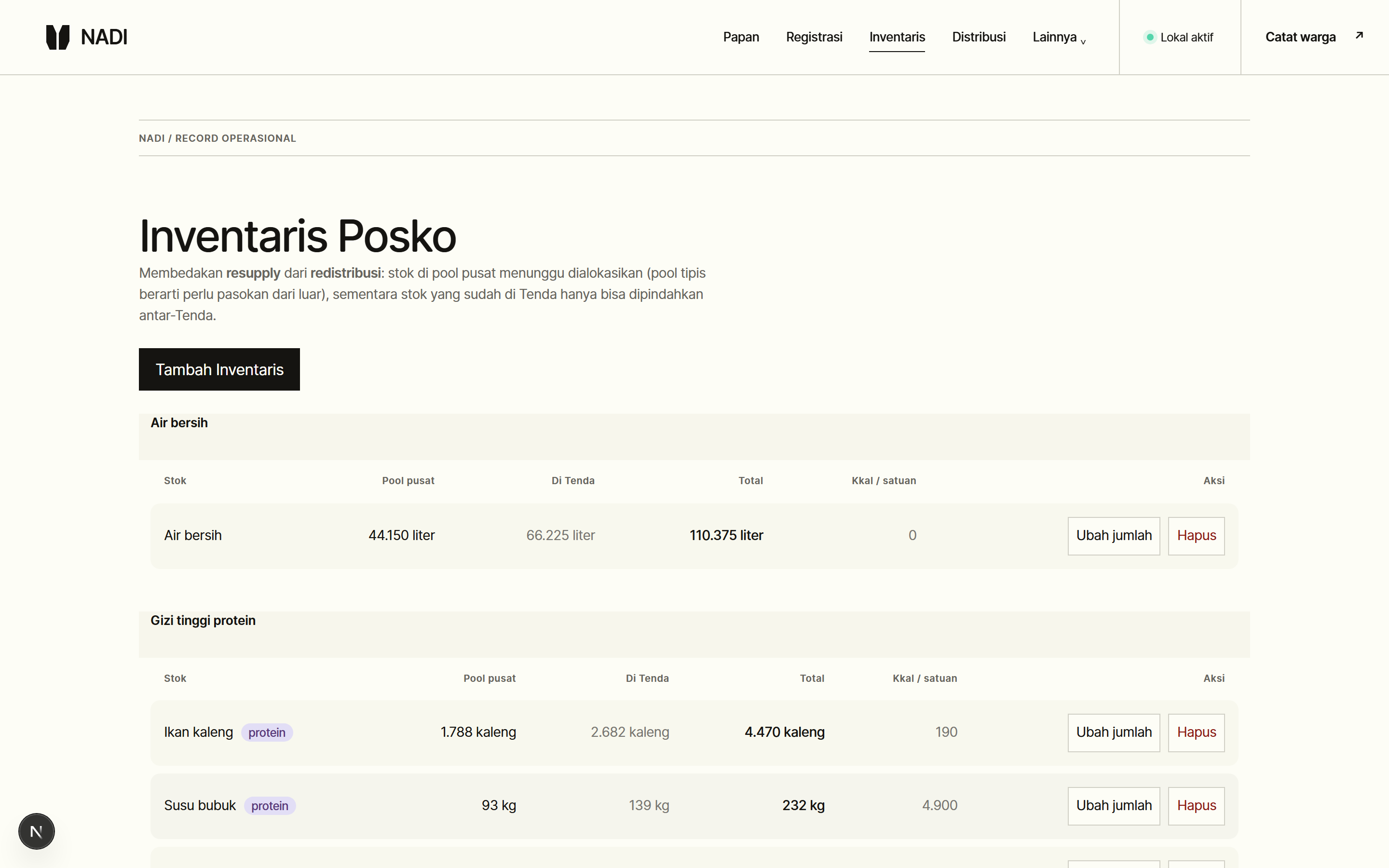Edit quantity for Susu bubuk
Image resolution: width=1389 pixels, height=868 pixels.
(1114, 806)
